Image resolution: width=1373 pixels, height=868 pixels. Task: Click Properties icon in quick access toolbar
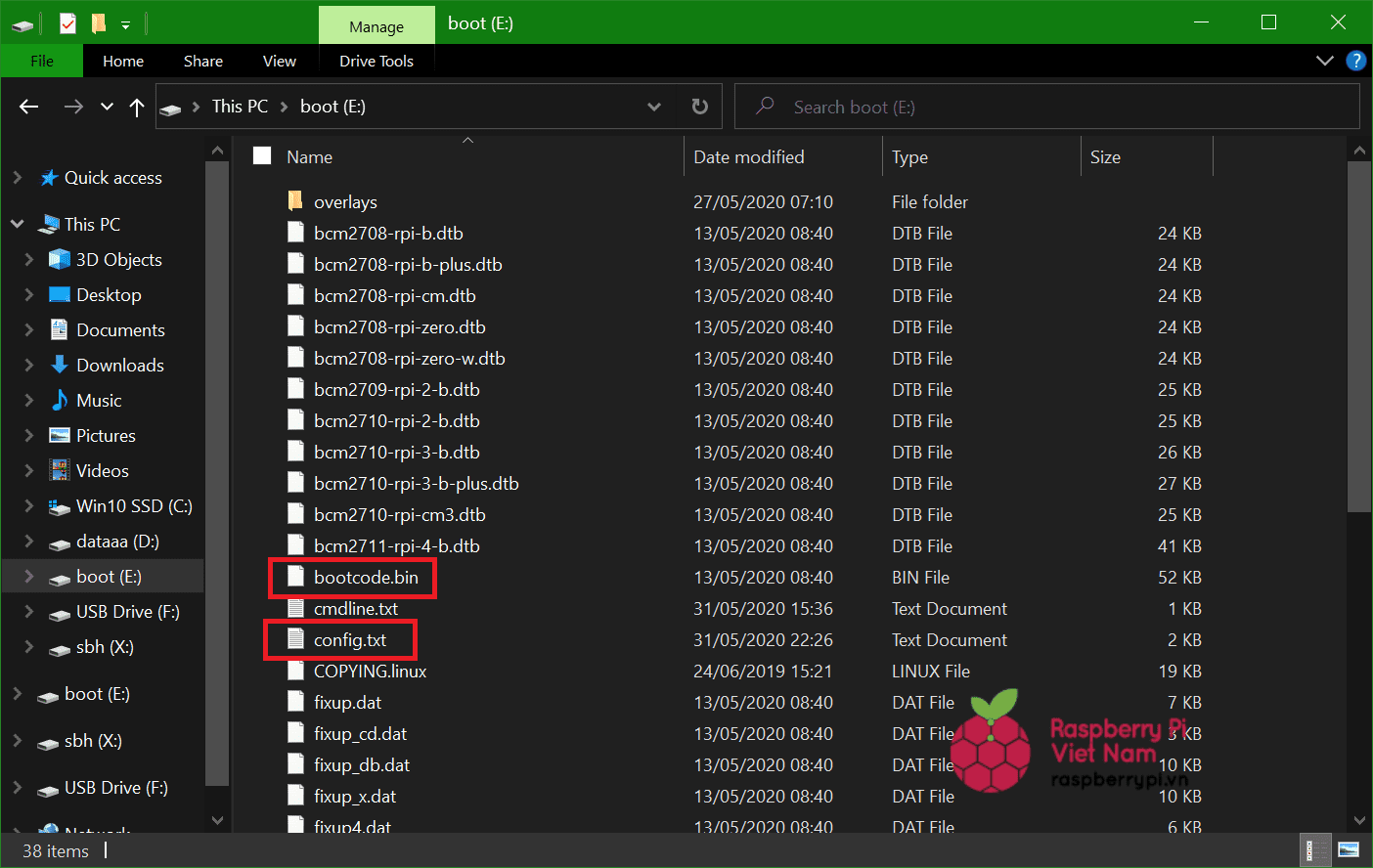[67, 22]
